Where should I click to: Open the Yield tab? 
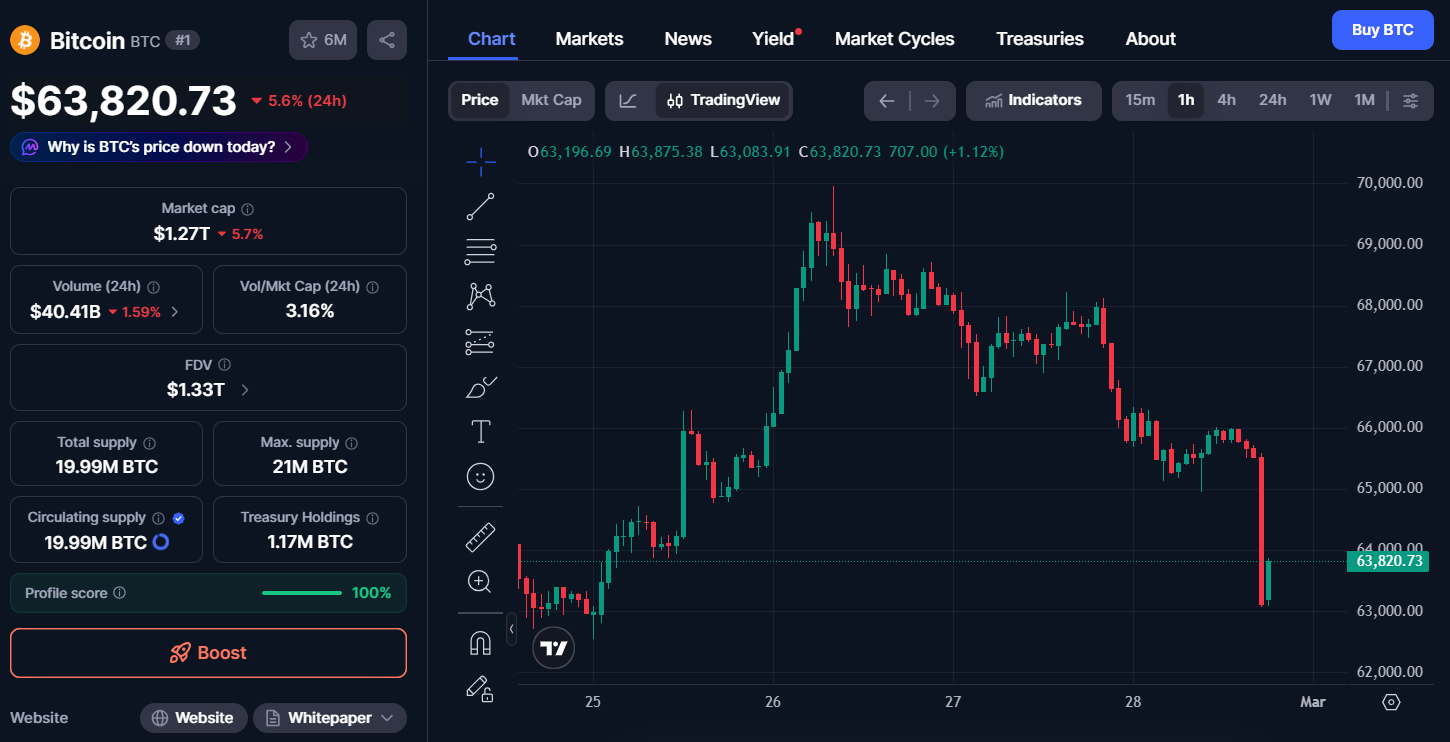(x=773, y=39)
